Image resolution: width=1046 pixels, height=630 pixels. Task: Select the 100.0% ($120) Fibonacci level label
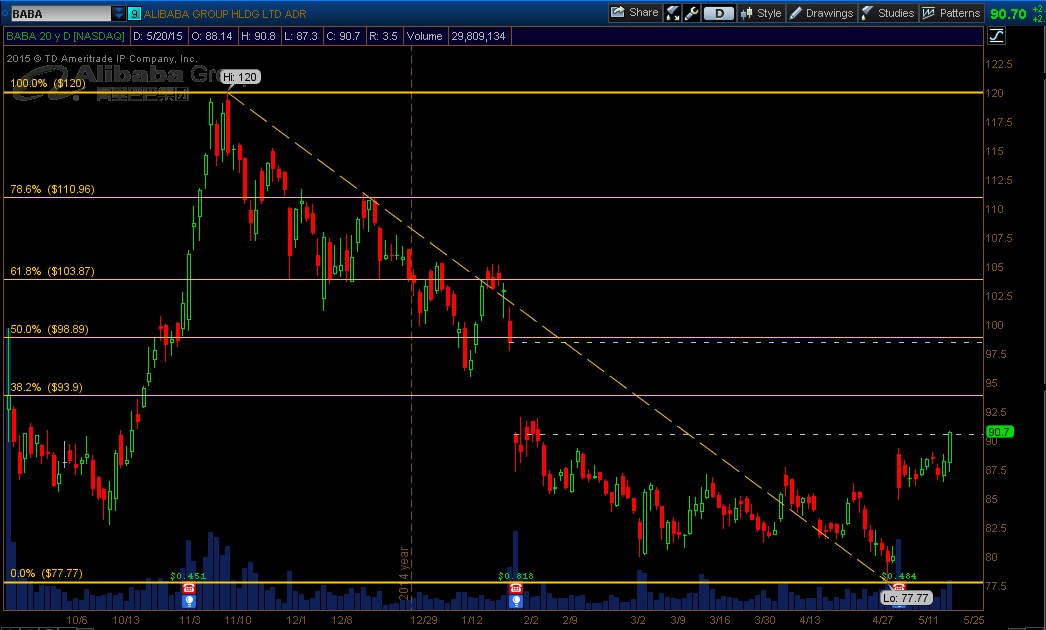click(48, 83)
